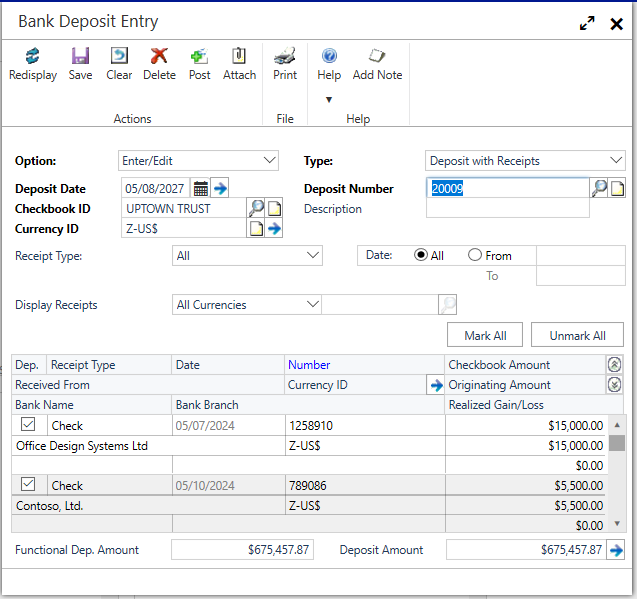Image resolution: width=637 pixels, height=599 pixels.
Task: Click the $15,000.00 checkbook amount for check 1258910
Action: click(x=525, y=425)
